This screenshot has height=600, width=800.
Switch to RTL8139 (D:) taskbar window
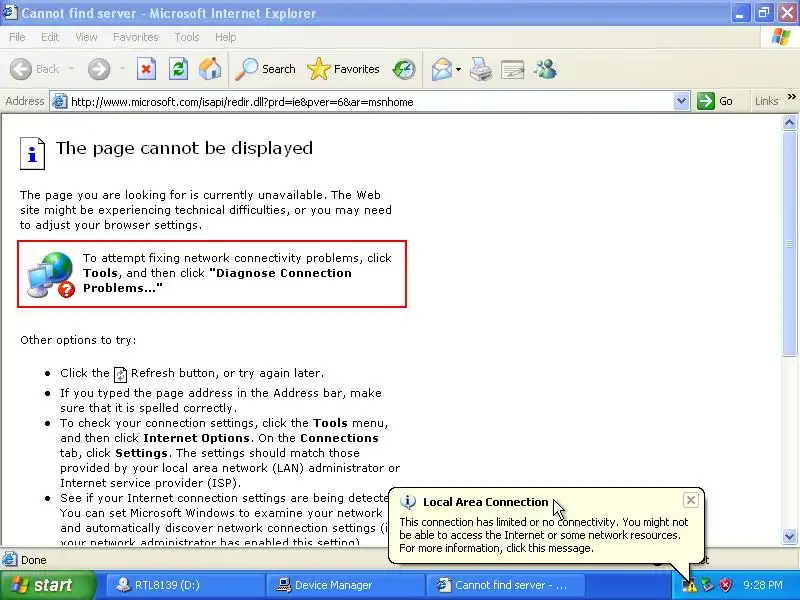[x=185, y=585]
